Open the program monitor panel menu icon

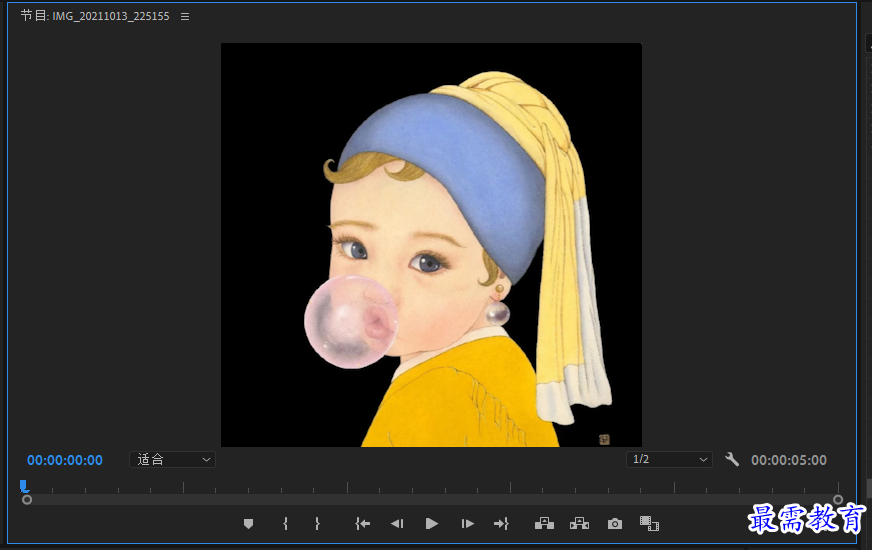(x=185, y=17)
